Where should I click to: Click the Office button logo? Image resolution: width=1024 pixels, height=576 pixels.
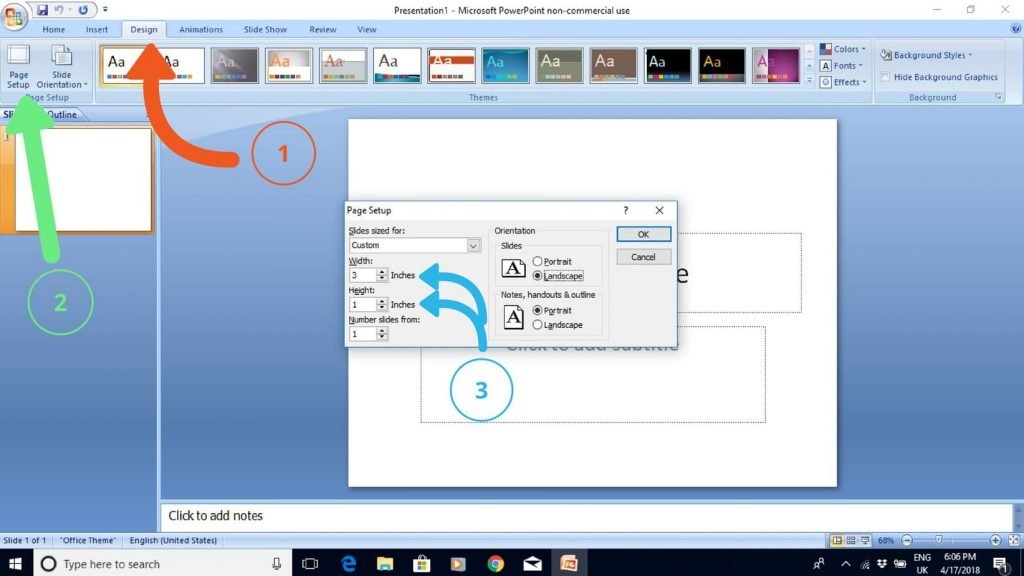pos(13,16)
